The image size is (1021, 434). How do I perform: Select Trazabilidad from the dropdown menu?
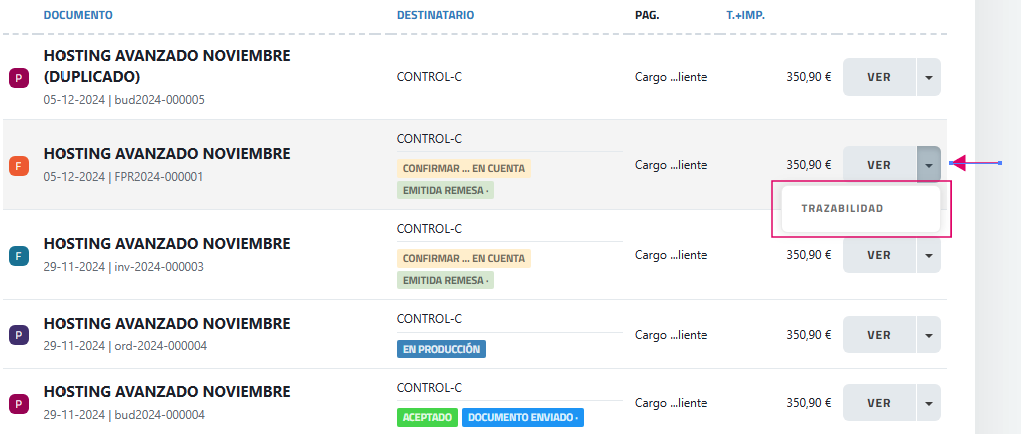pyautogui.click(x=842, y=209)
